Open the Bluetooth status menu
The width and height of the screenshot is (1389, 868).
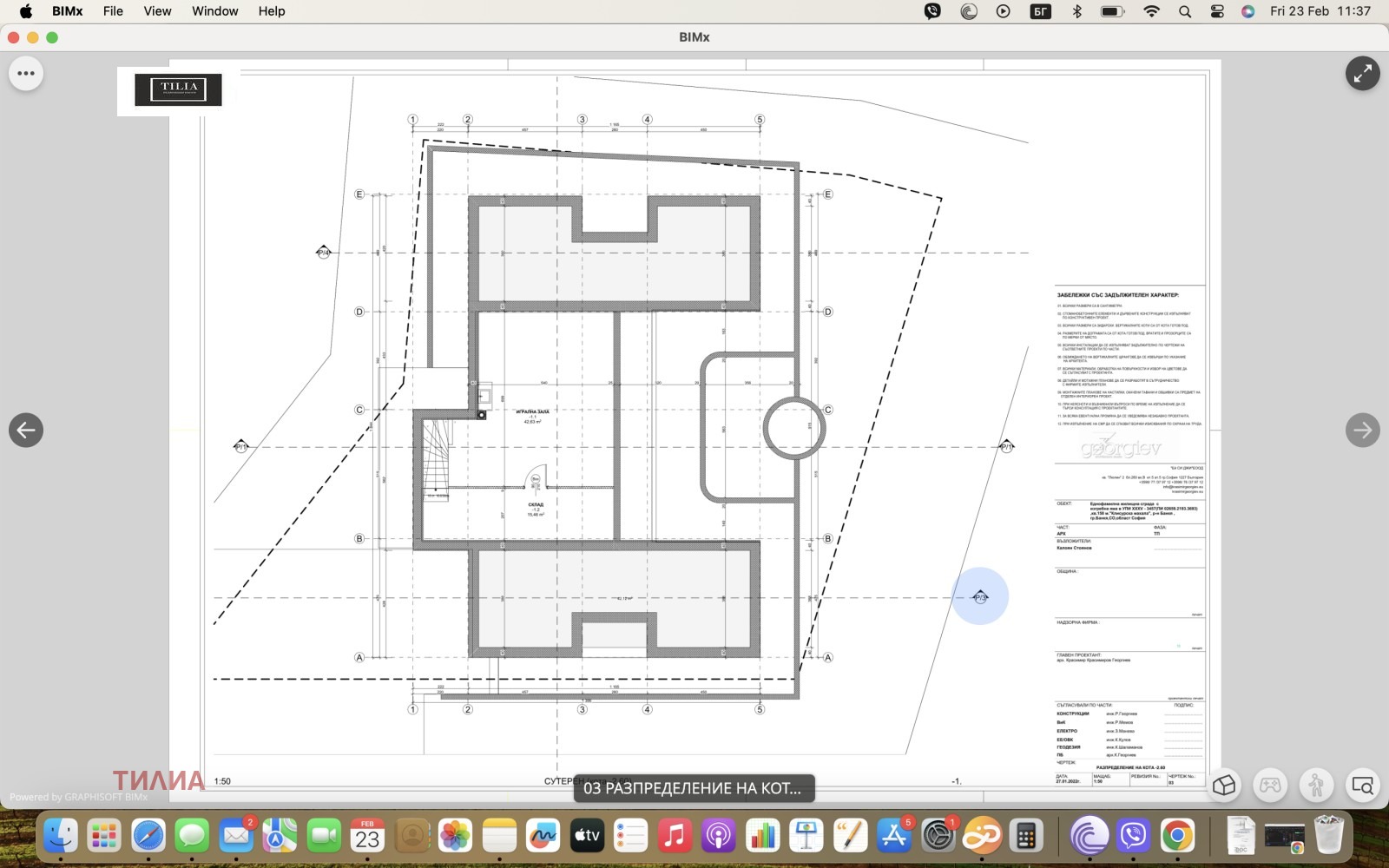pos(1077,11)
